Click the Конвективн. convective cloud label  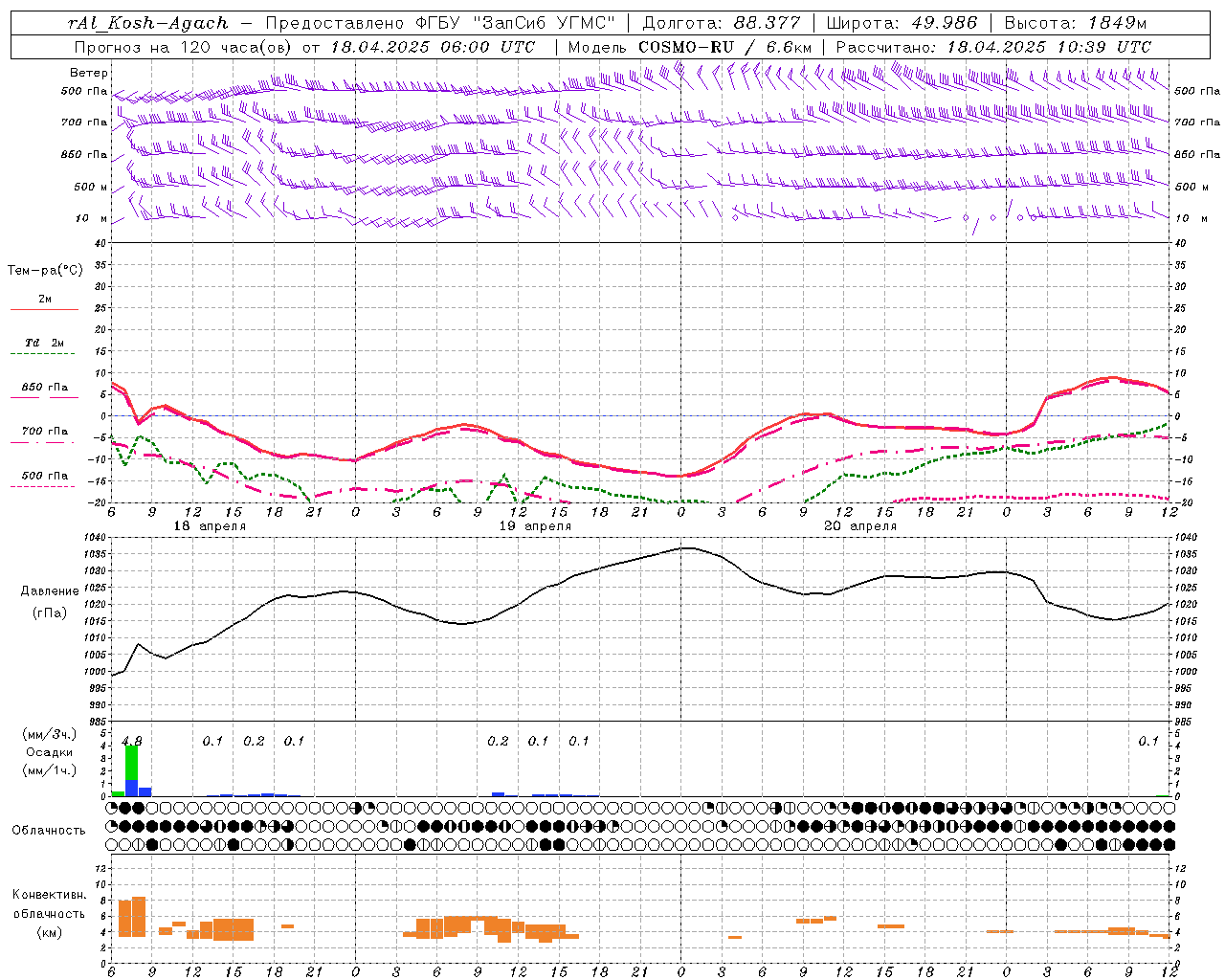point(49,895)
